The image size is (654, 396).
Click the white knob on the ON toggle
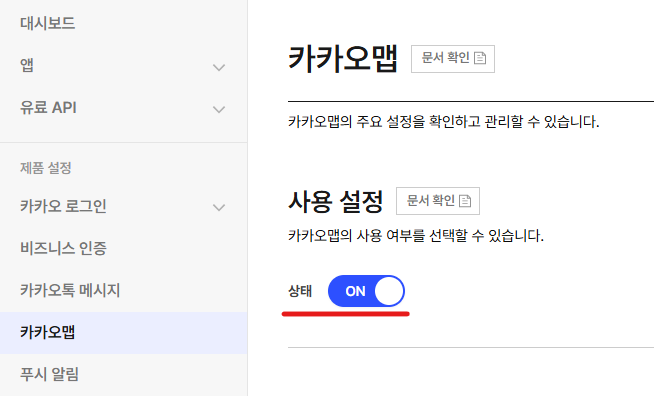[x=389, y=291]
